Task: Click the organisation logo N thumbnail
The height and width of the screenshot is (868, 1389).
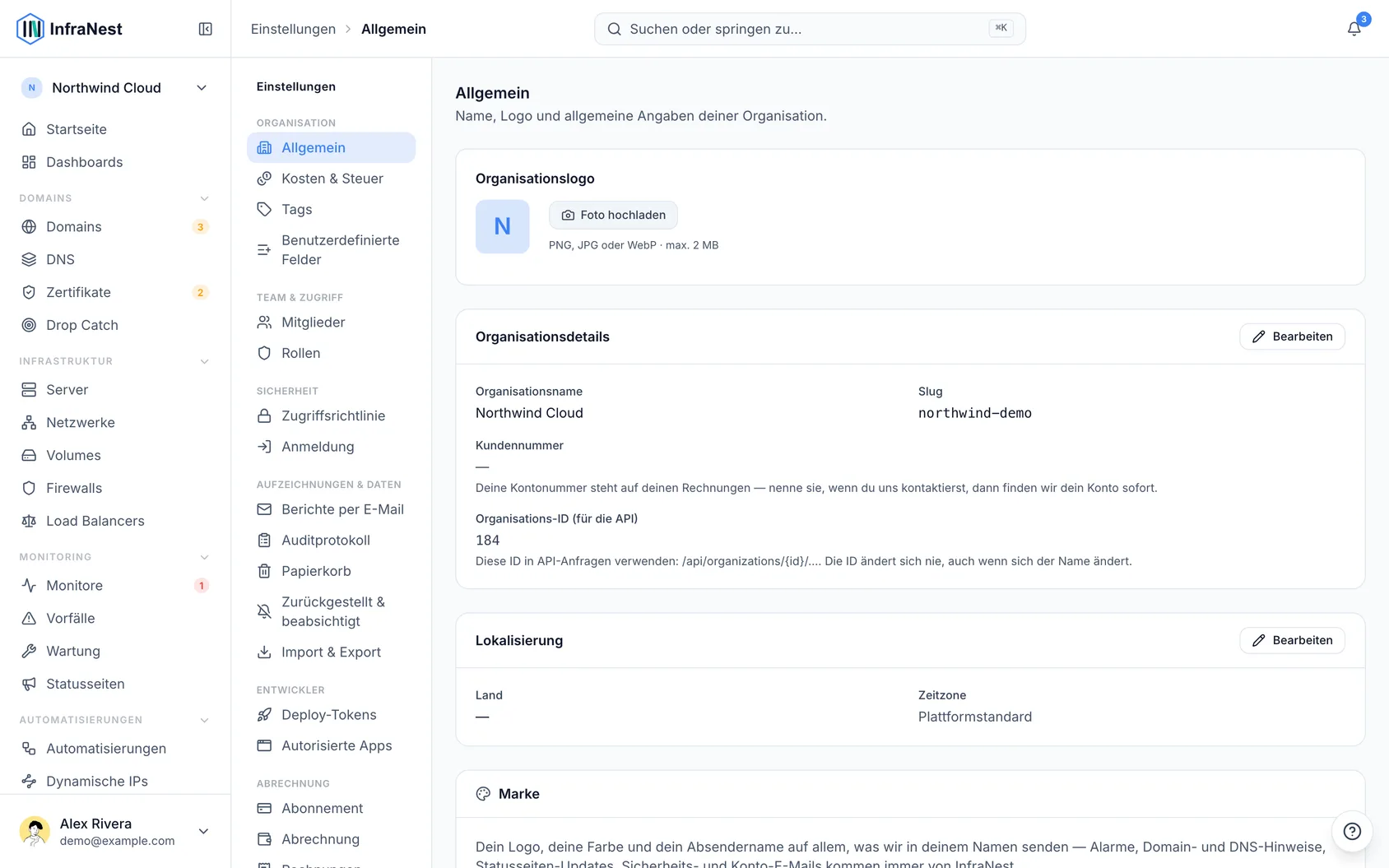Action: click(x=502, y=226)
